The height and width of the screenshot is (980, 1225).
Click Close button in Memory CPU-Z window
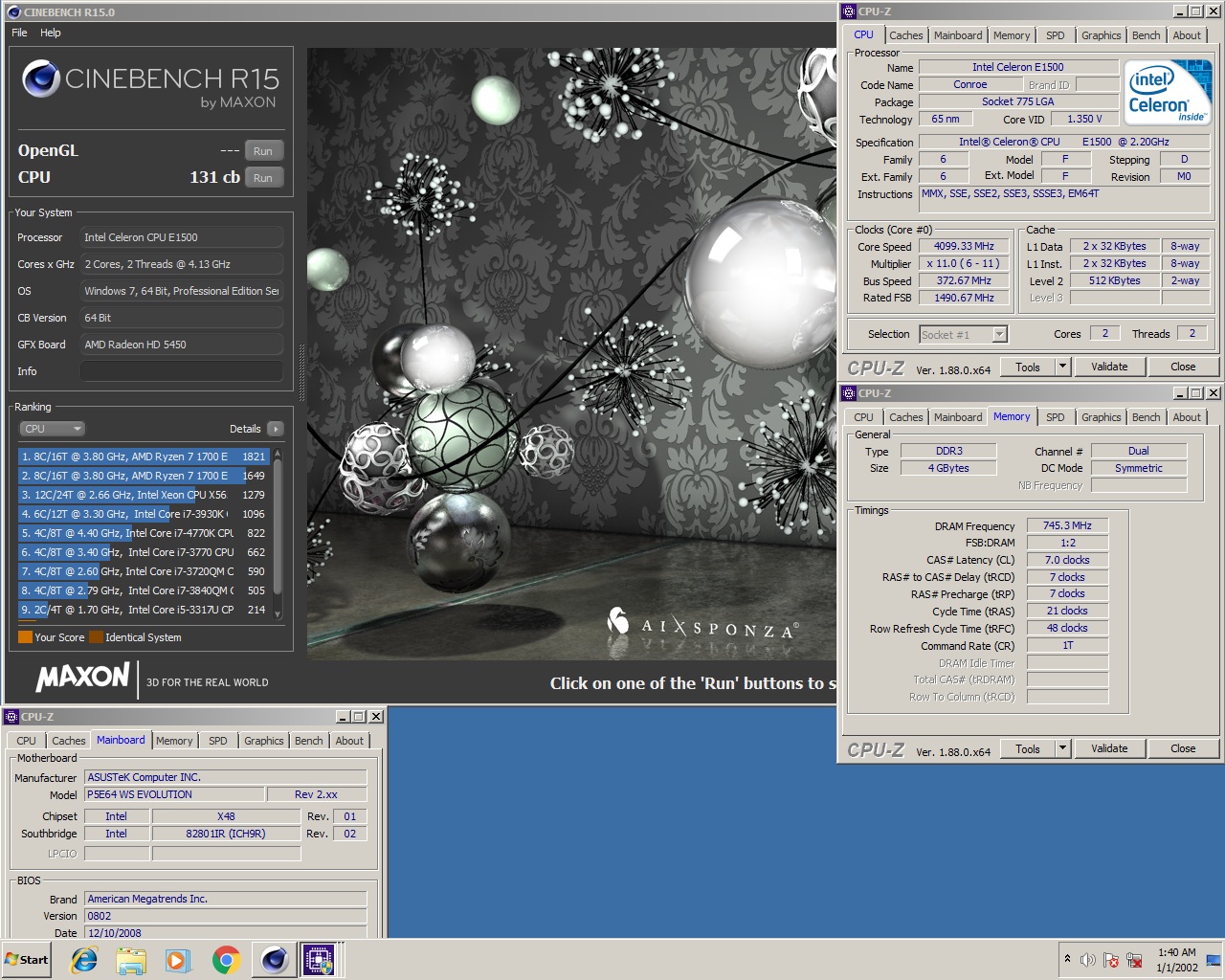click(x=1183, y=748)
